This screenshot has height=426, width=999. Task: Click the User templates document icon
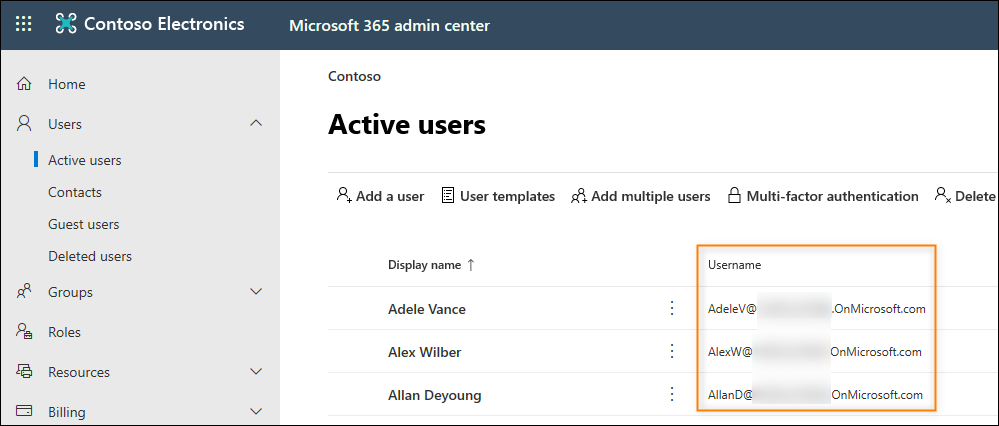pyautogui.click(x=448, y=195)
